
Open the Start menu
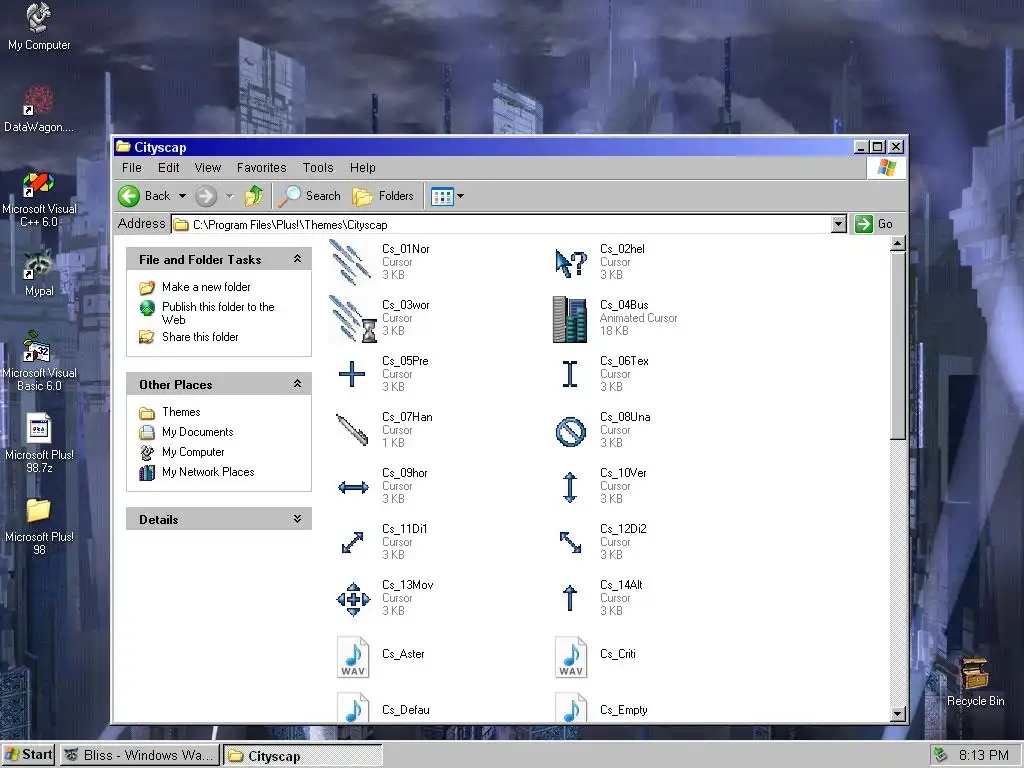pos(28,755)
